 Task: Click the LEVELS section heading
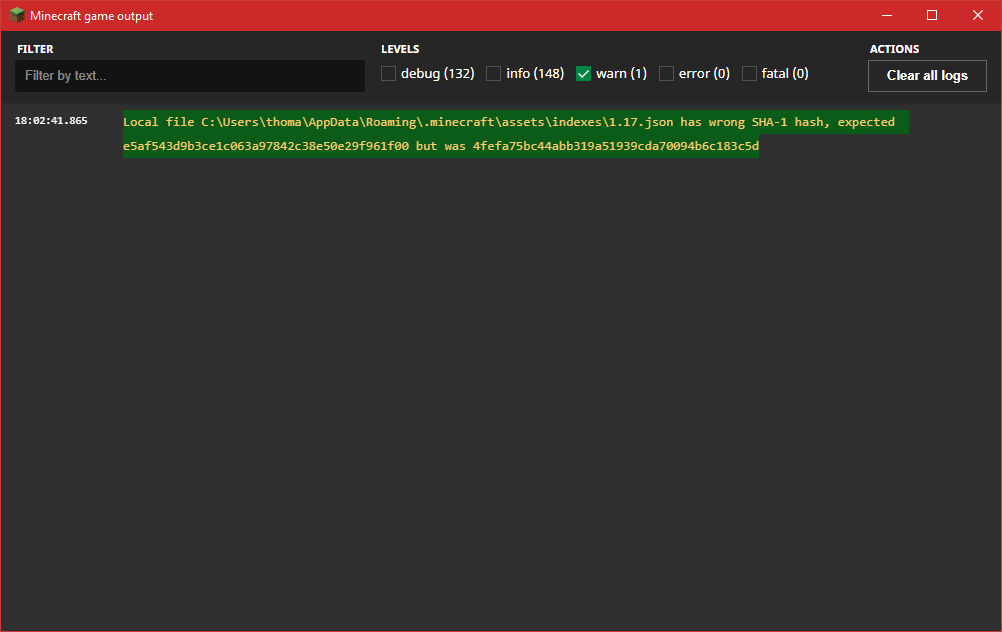[x=400, y=49]
